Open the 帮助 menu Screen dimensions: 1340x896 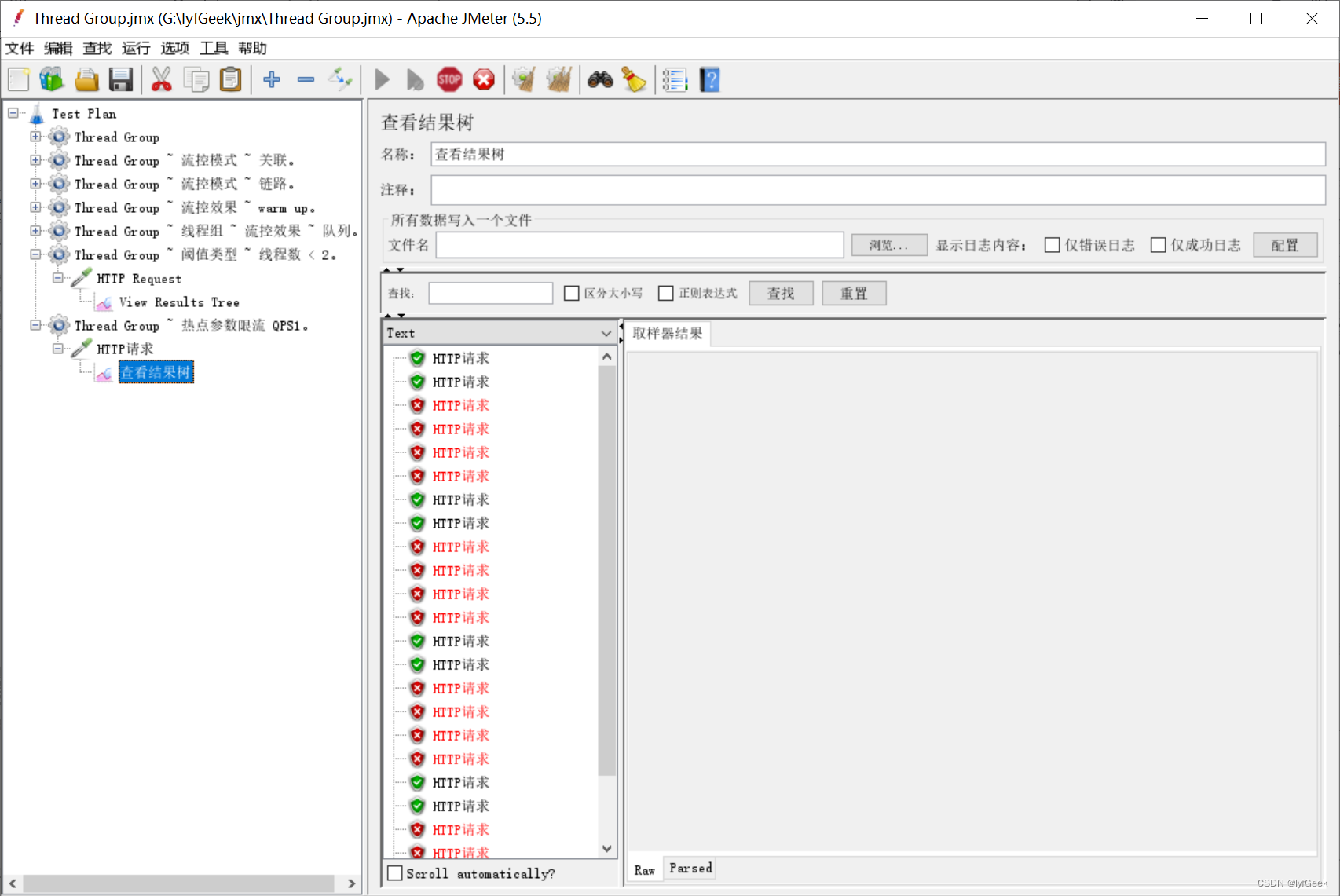[x=253, y=48]
